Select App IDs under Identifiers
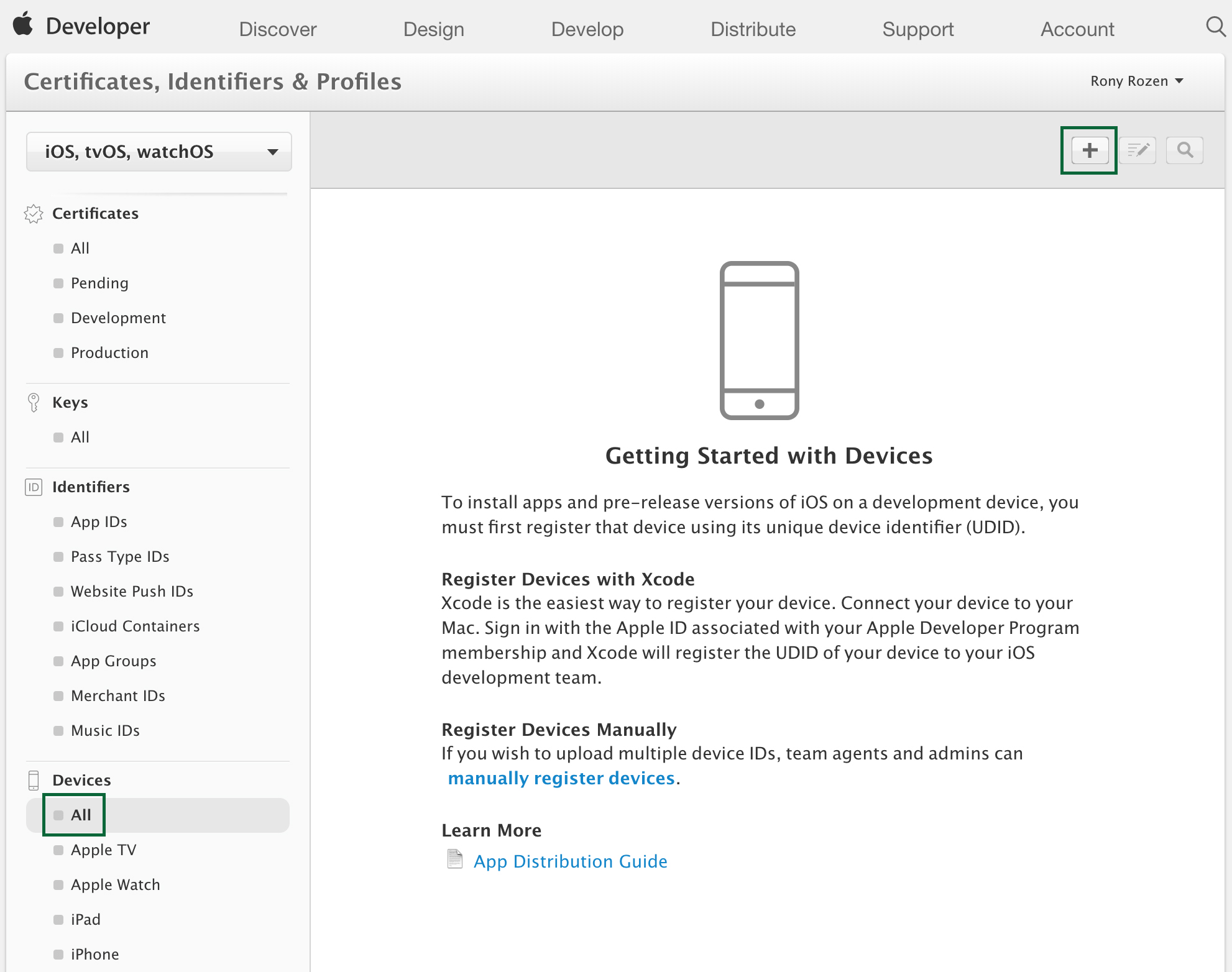Viewport: 1232px width, 972px height. pyautogui.click(x=99, y=522)
